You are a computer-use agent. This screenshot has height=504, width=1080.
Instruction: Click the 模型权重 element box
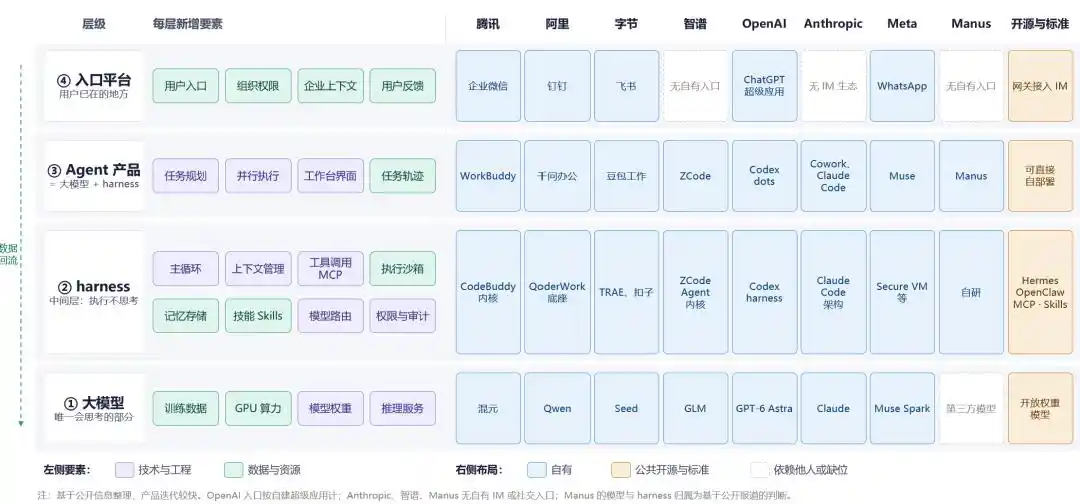[331, 408]
